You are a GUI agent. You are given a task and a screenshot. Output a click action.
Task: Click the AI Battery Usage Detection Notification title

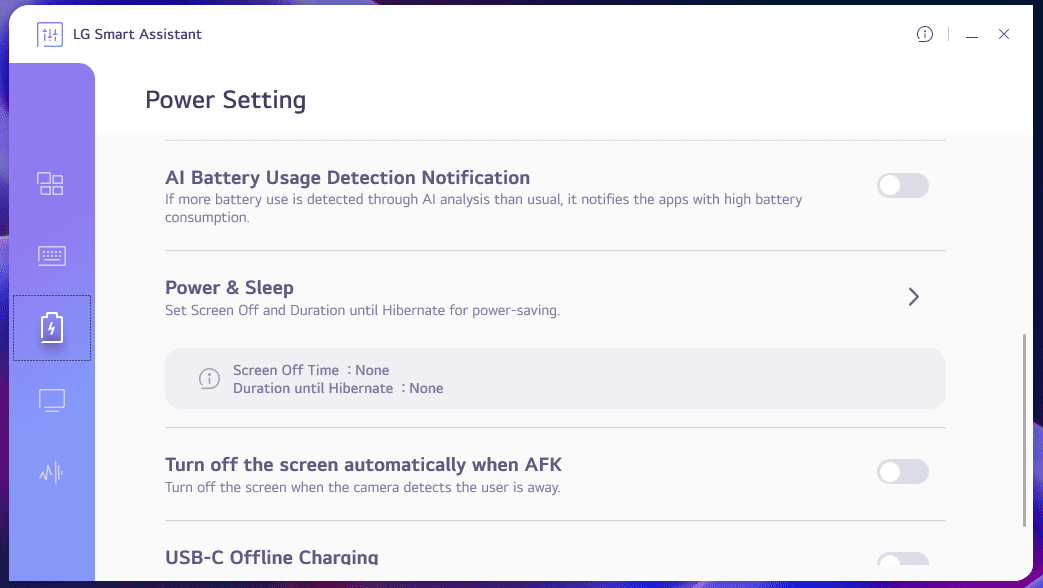click(x=347, y=178)
